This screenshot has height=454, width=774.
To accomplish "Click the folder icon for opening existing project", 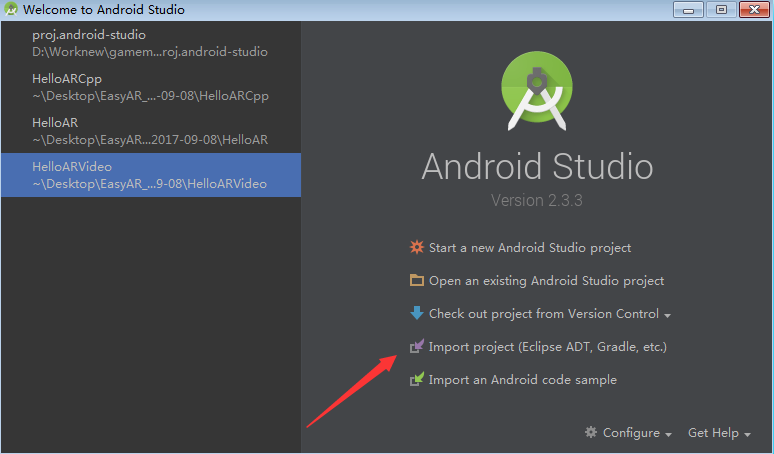I will tap(417, 280).
